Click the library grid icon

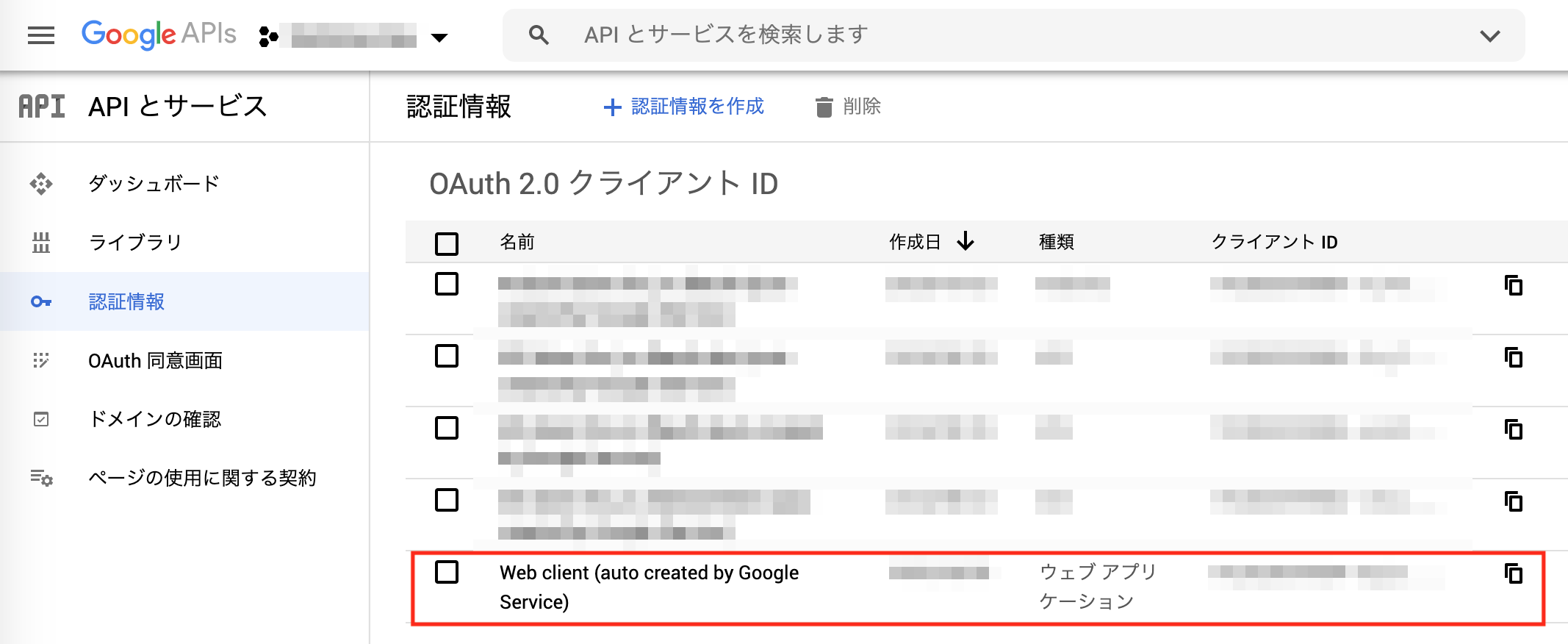41,243
